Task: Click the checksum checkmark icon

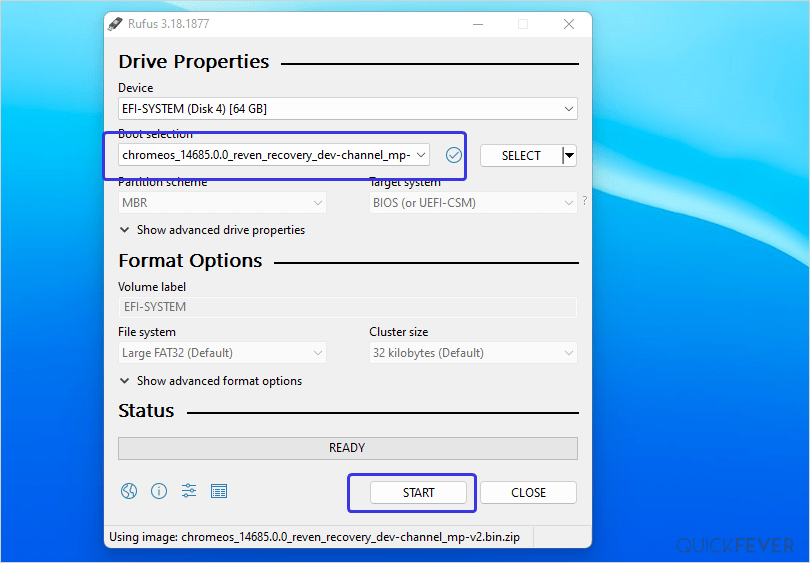Action: pos(454,155)
